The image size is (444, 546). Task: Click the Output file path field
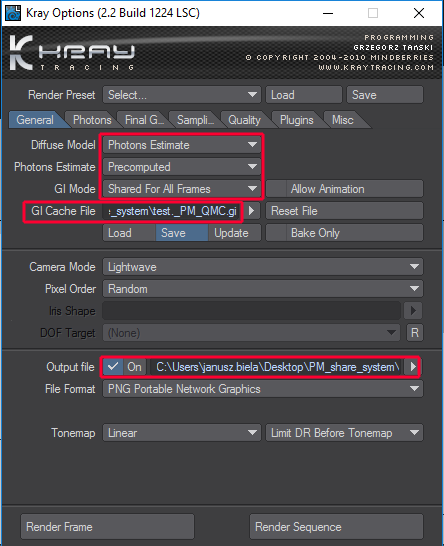pos(277,367)
